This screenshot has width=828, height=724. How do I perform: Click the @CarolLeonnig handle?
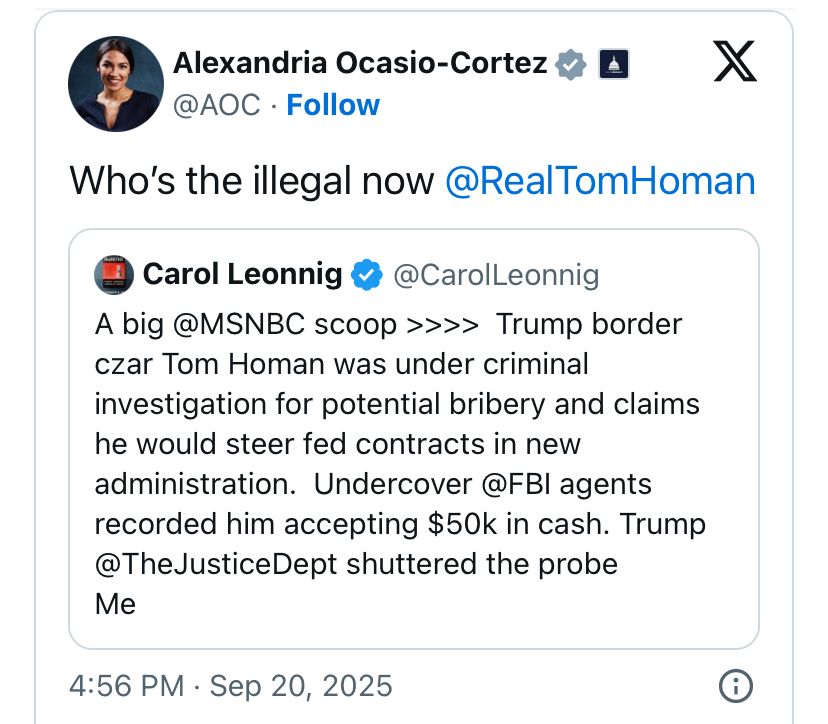click(496, 275)
